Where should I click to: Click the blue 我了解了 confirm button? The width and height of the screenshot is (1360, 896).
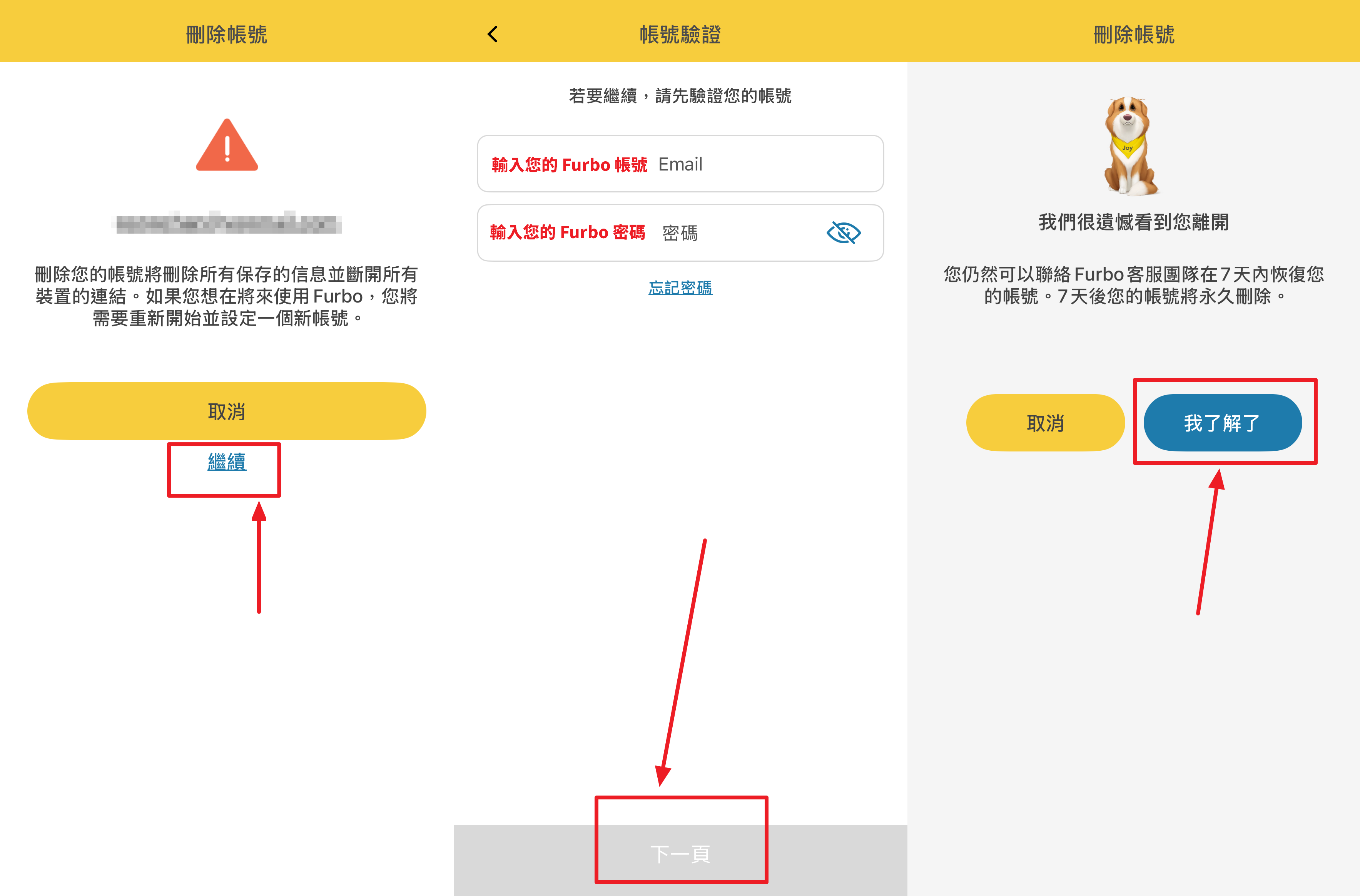coord(1222,422)
